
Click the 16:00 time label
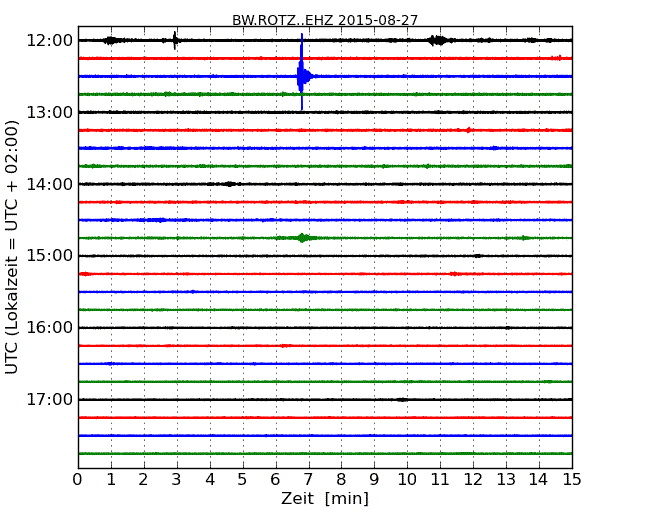(x=50, y=328)
